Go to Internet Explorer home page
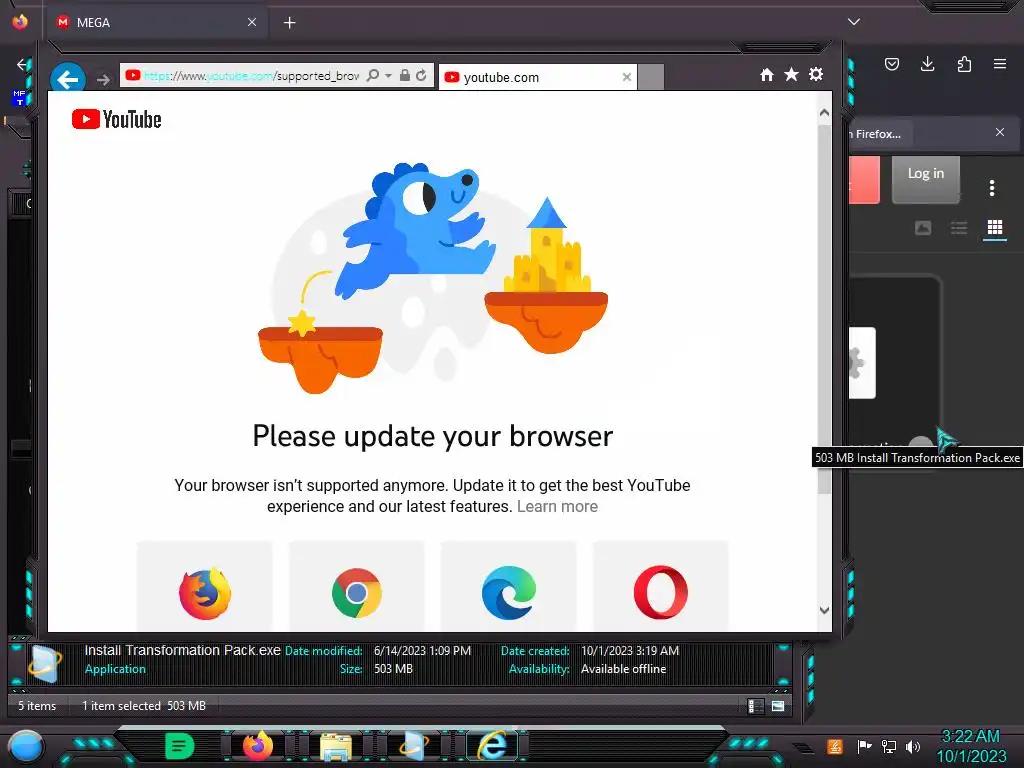Screen dimensions: 1024x768 (767, 74)
